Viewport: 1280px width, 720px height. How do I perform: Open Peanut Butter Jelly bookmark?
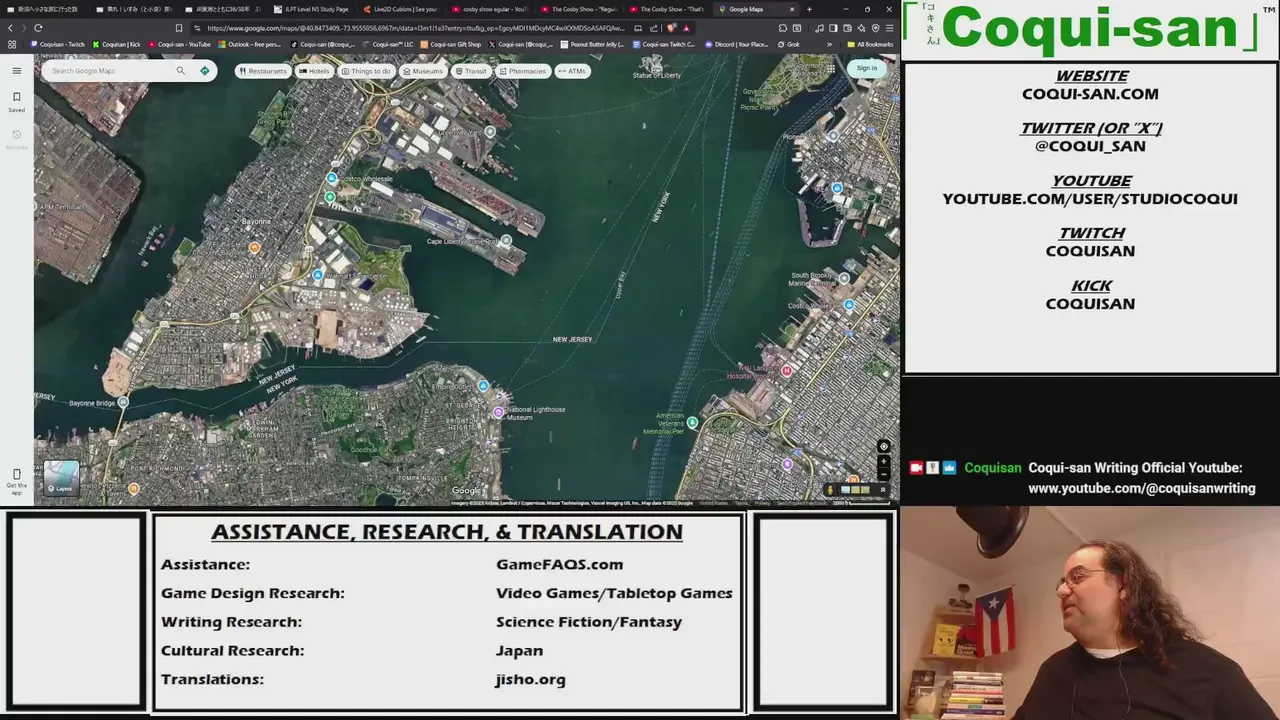[x=593, y=44]
